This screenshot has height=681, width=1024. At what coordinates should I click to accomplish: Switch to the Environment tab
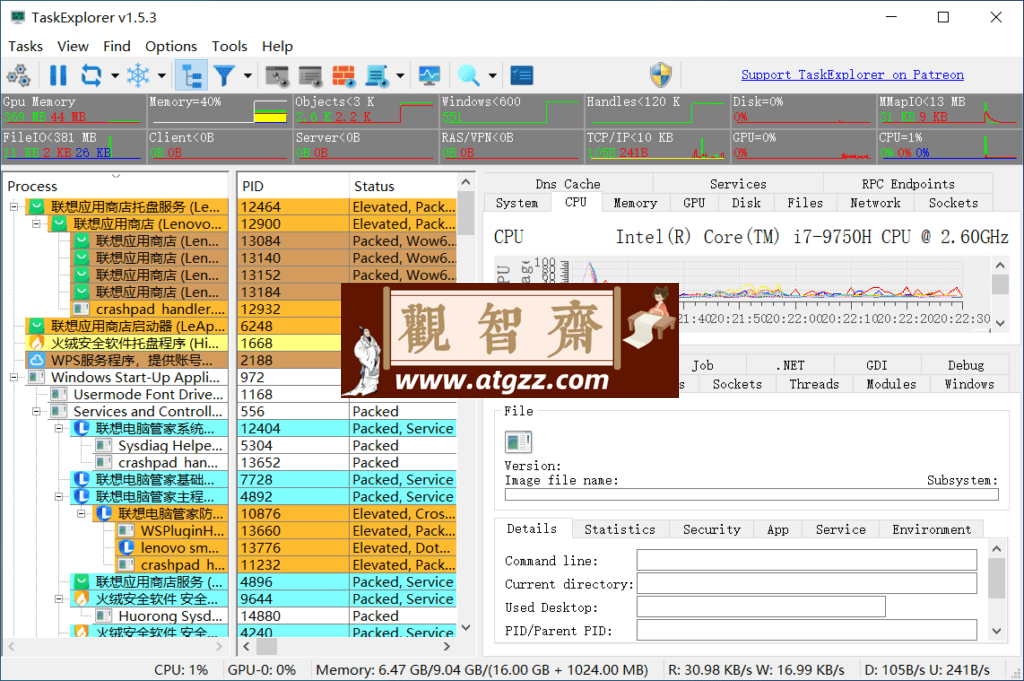tap(931, 530)
